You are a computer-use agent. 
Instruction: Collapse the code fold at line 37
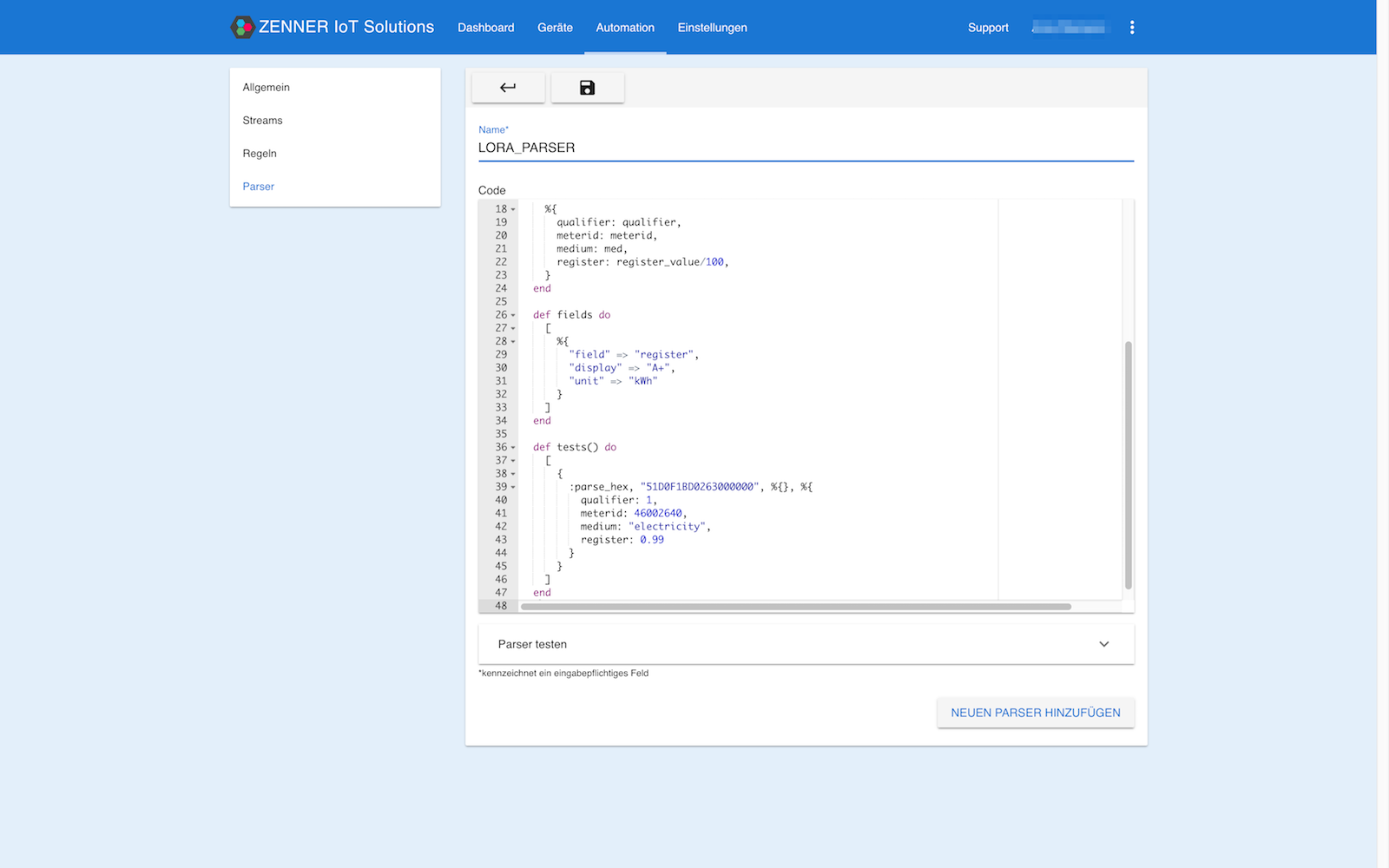[x=513, y=461]
